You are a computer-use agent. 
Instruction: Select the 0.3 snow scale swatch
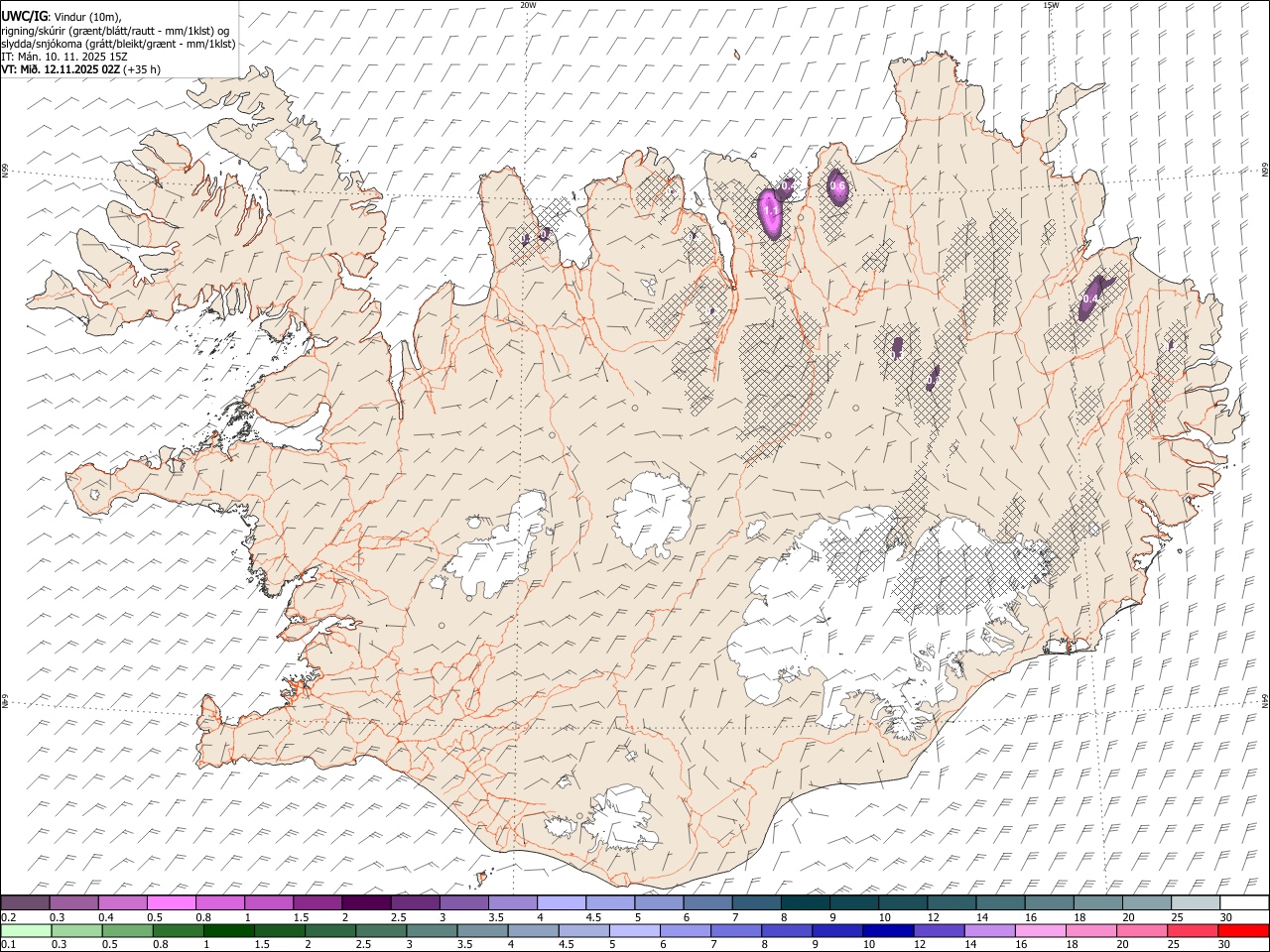pos(73,903)
